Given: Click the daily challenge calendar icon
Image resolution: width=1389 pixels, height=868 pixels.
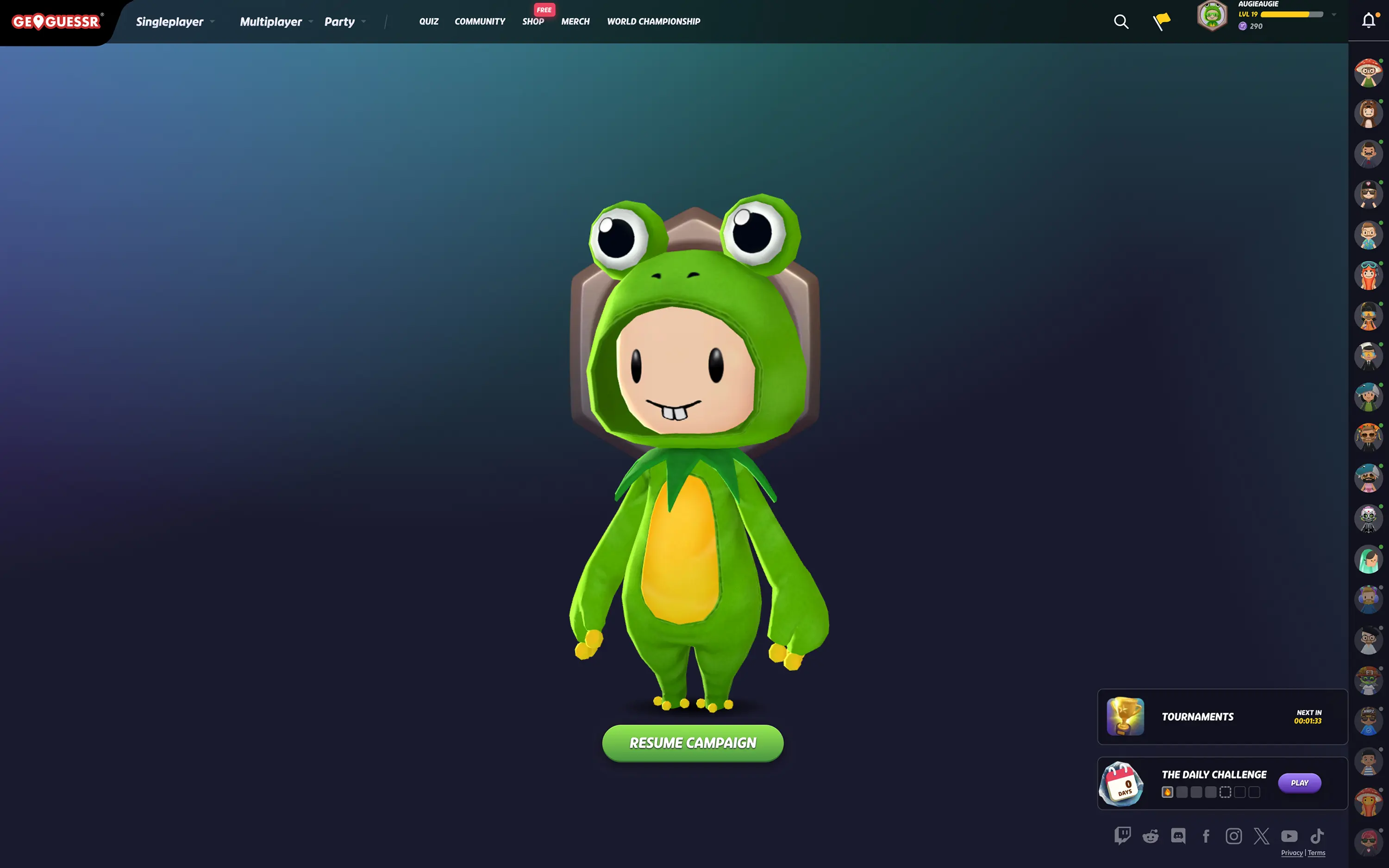Looking at the screenshot, I should point(1121,784).
